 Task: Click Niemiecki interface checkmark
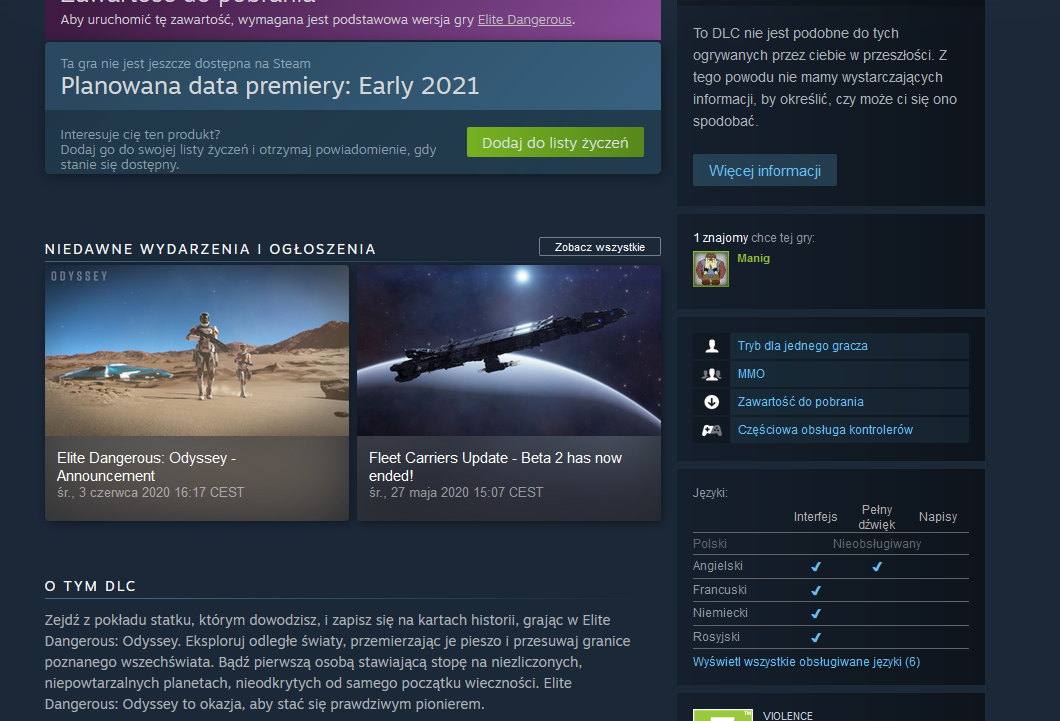coord(816,614)
